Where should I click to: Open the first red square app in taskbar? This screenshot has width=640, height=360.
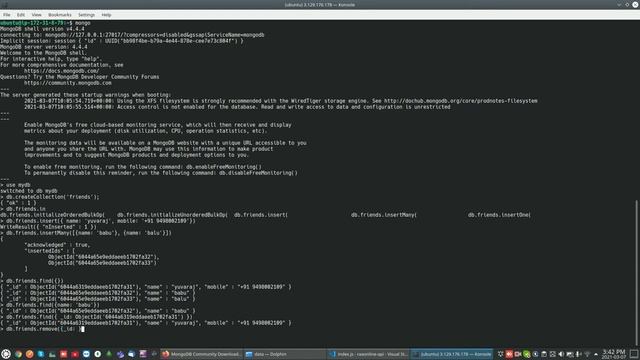pos(63,354)
